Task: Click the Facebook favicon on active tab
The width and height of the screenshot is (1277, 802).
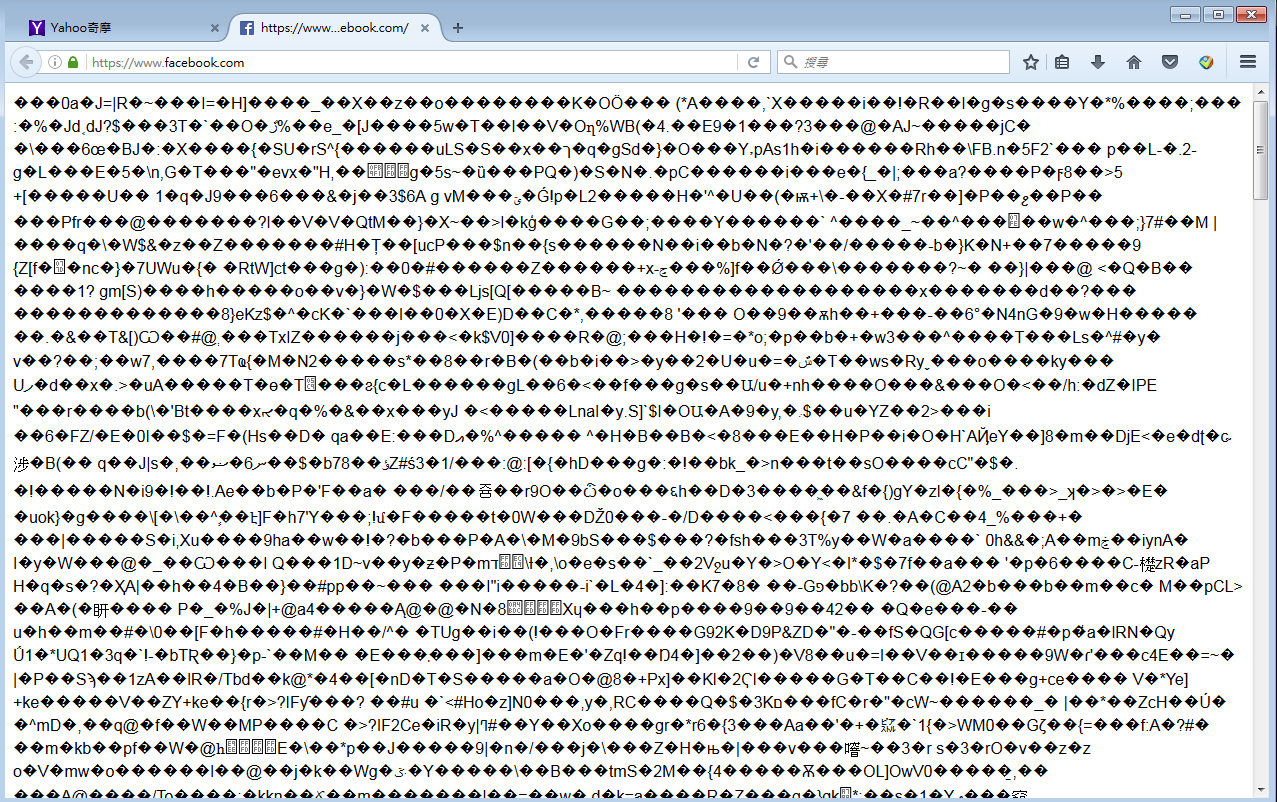Action: click(247, 28)
